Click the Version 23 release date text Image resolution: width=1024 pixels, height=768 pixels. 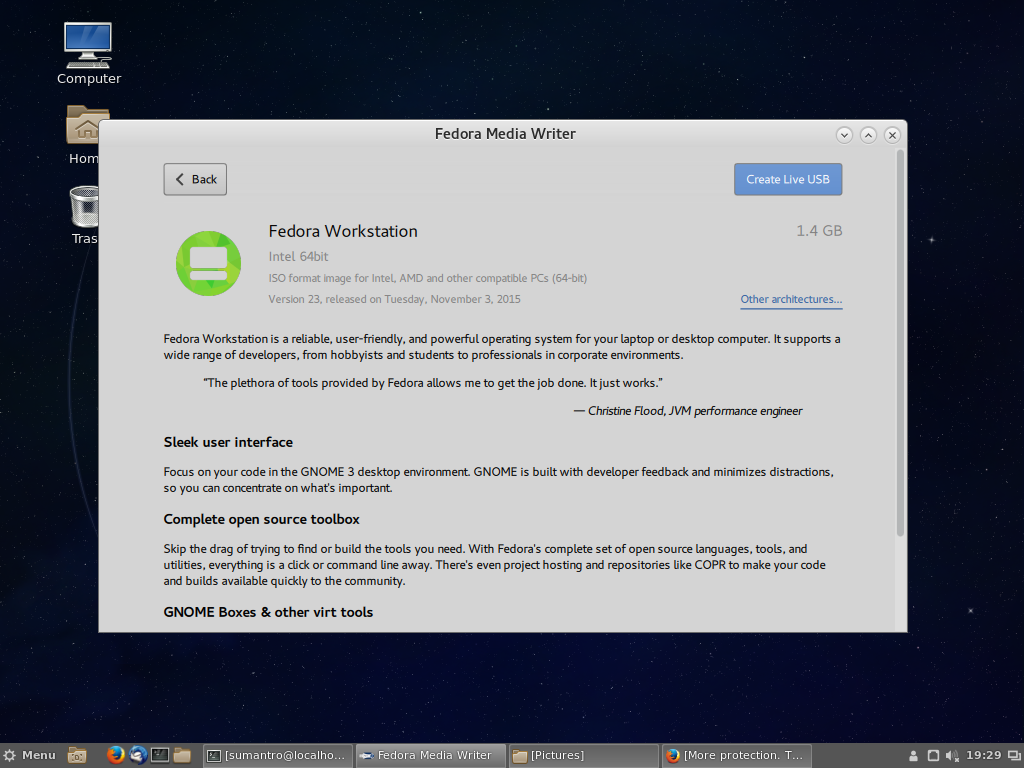[394, 299]
